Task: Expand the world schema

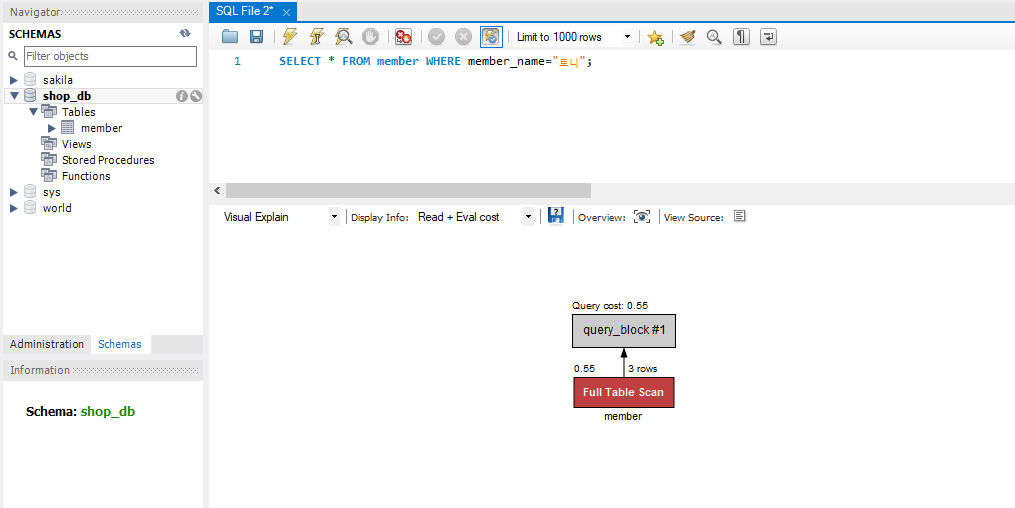Action: (14, 208)
